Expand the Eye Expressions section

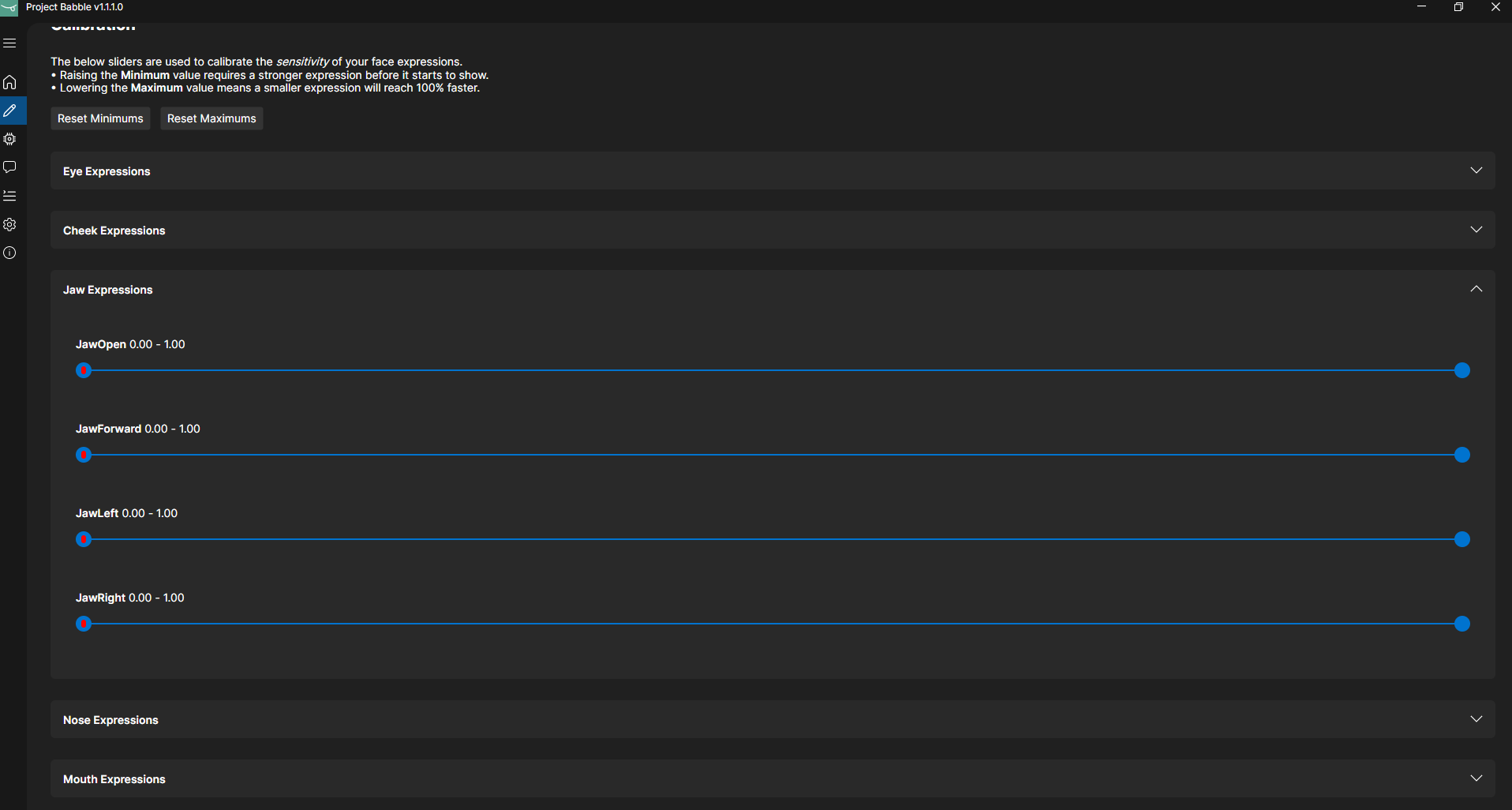coord(773,171)
